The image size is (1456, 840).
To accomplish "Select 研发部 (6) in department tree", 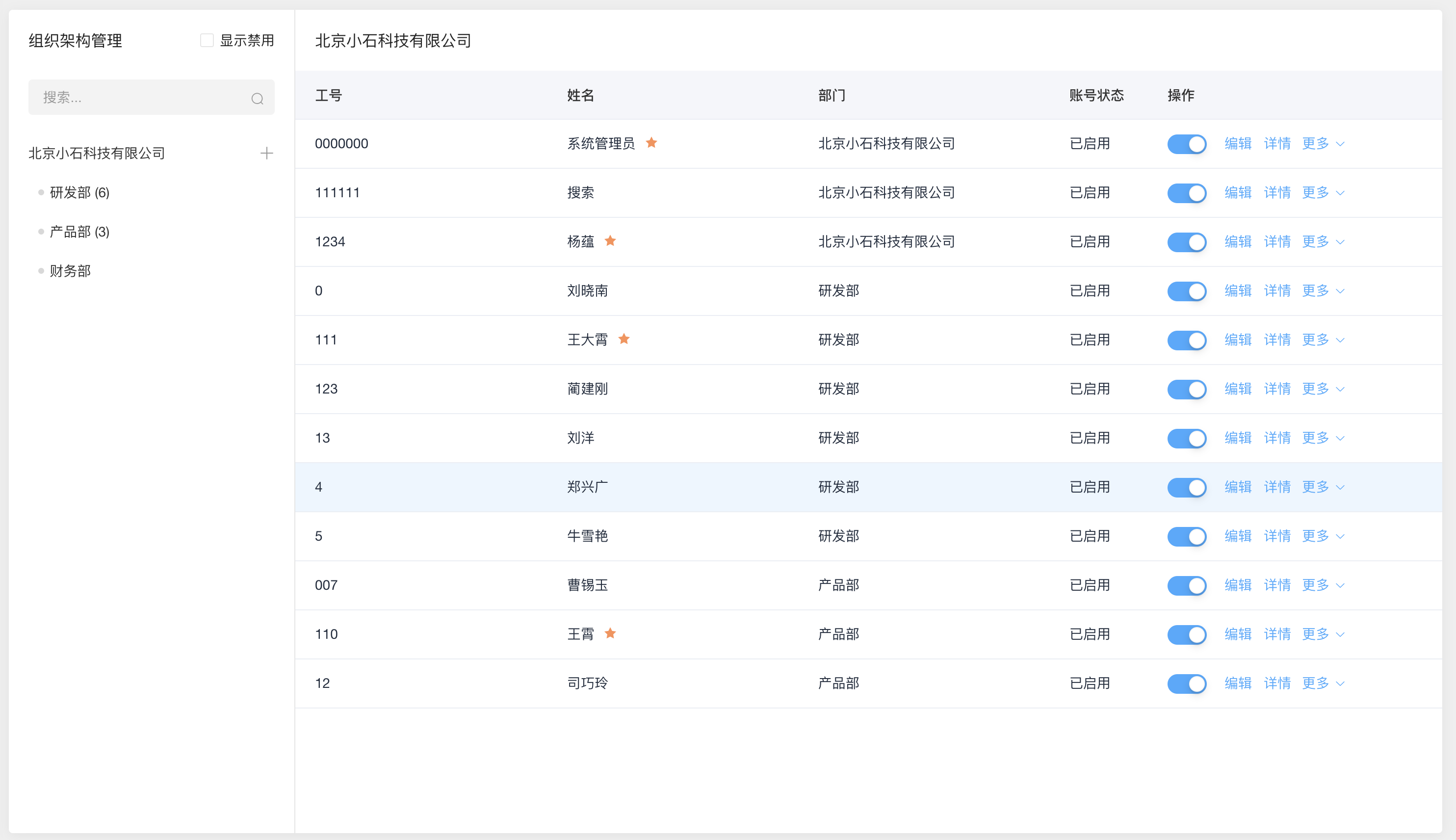I will pos(79,193).
